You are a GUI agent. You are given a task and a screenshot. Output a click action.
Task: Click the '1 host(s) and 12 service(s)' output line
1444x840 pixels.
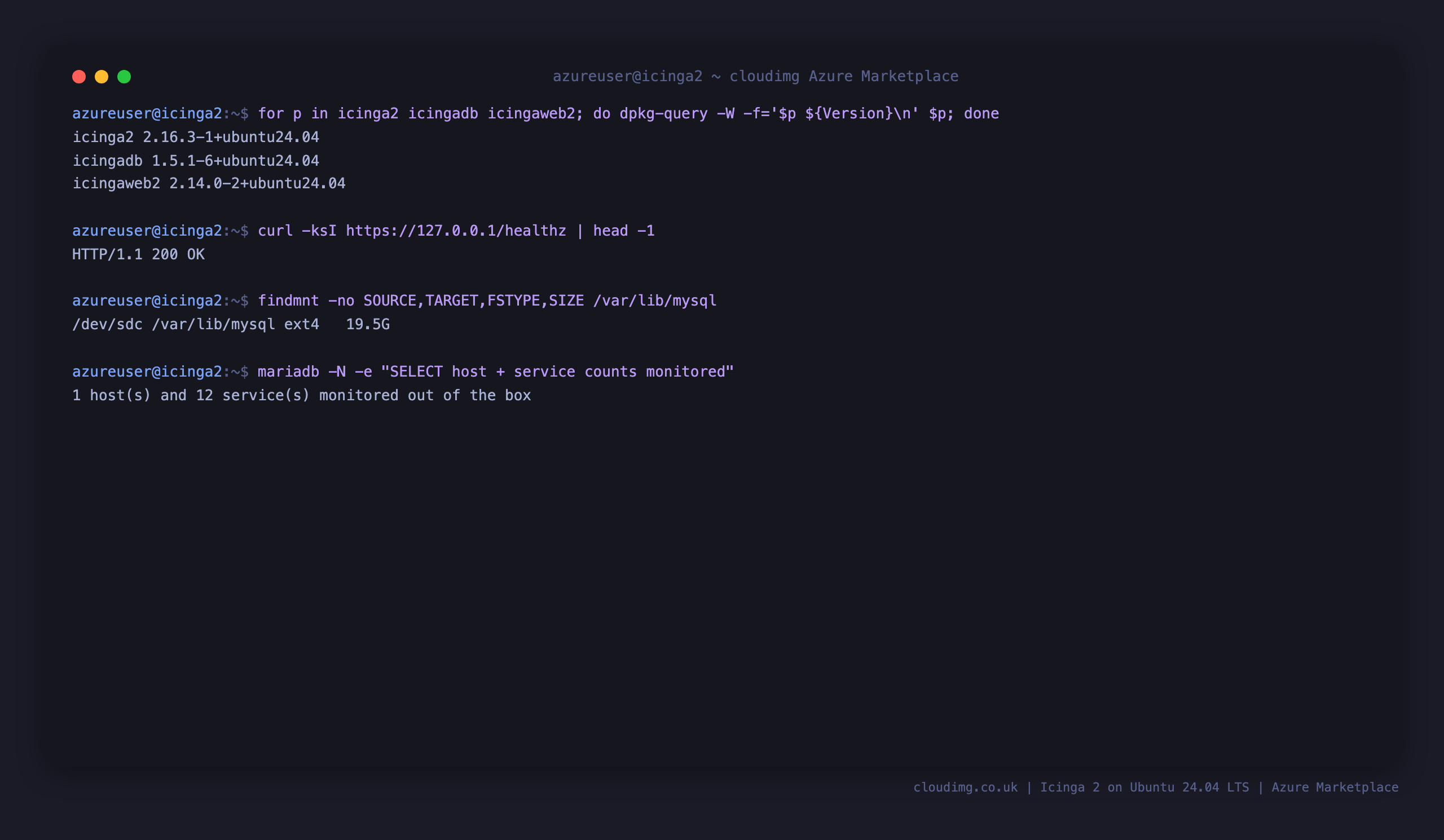[x=301, y=395]
